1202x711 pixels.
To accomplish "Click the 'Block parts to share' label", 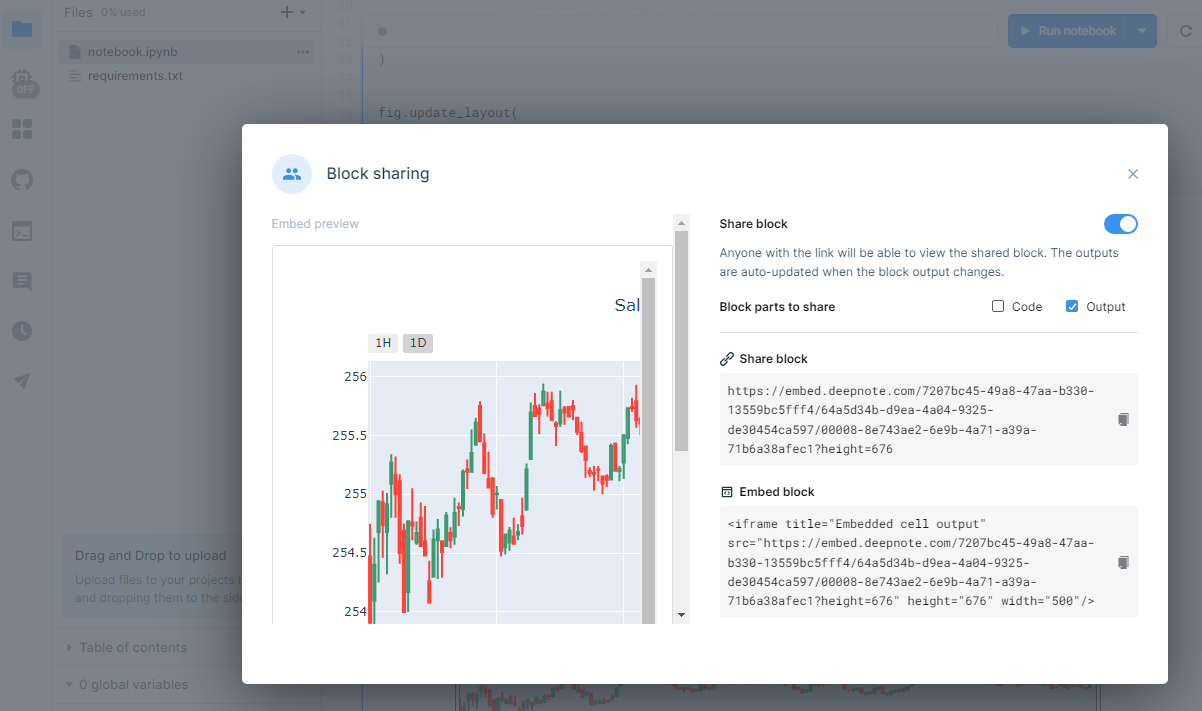I will coord(777,307).
